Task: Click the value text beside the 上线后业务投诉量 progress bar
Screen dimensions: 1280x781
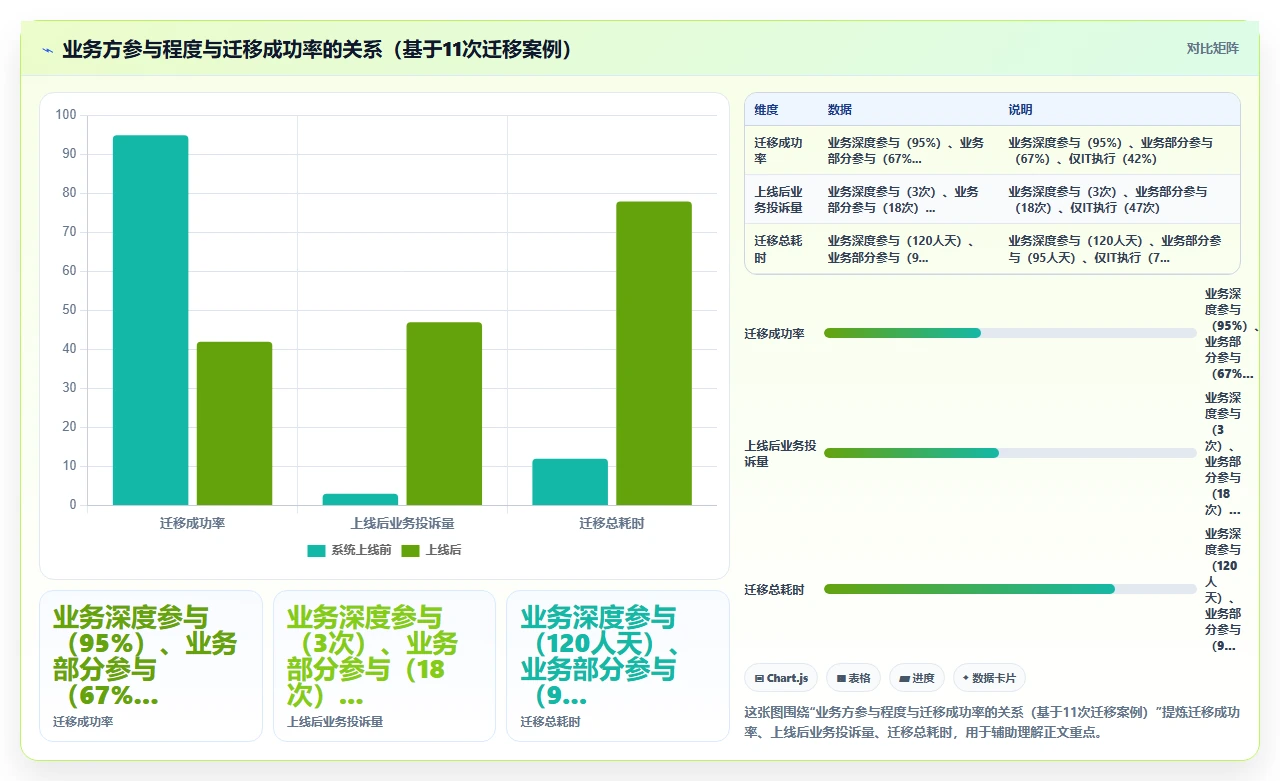Action: 1223,453
